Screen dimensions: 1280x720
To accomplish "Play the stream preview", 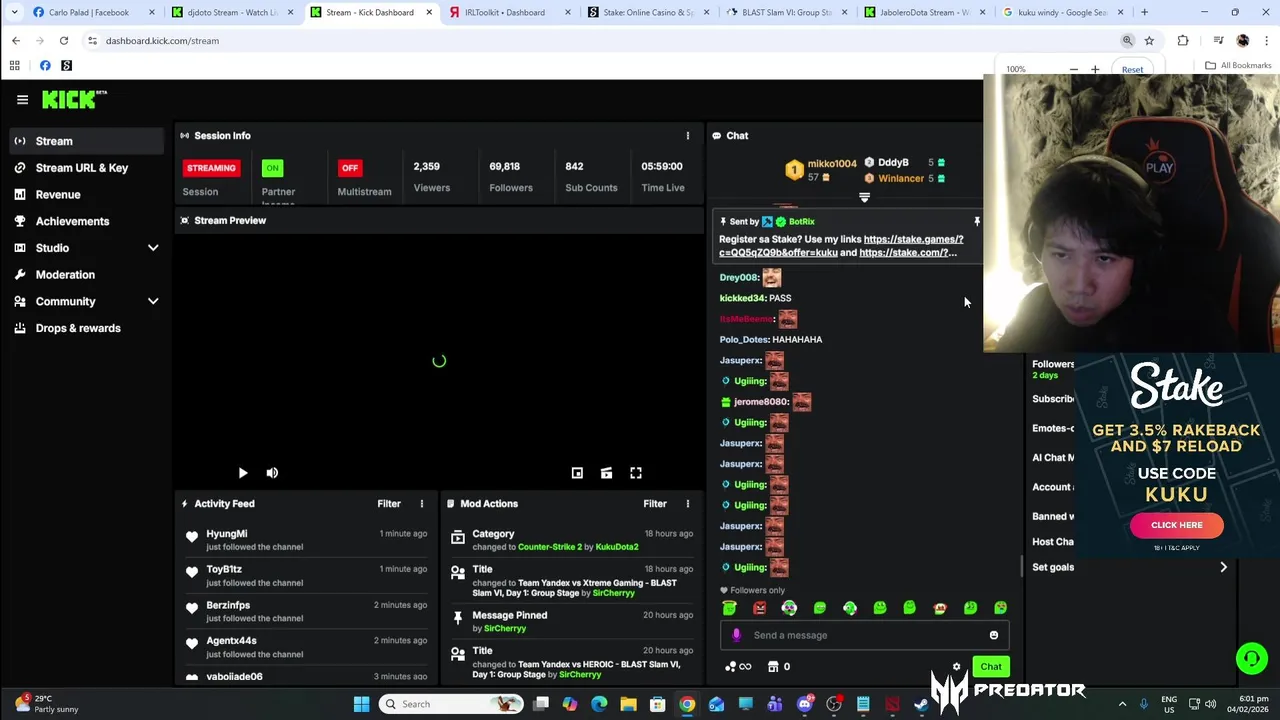I will [x=242, y=473].
